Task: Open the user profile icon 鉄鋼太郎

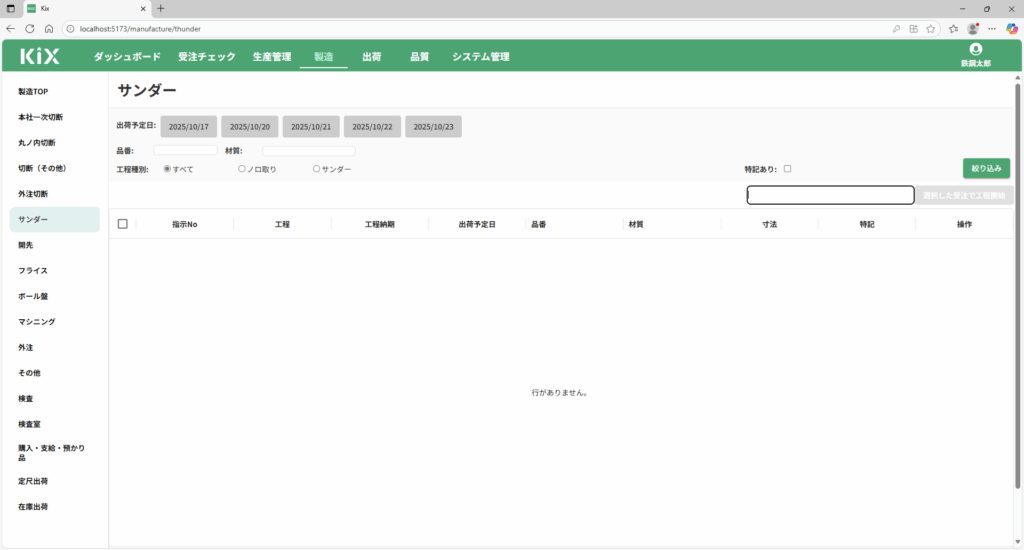Action: coord(975,50)
